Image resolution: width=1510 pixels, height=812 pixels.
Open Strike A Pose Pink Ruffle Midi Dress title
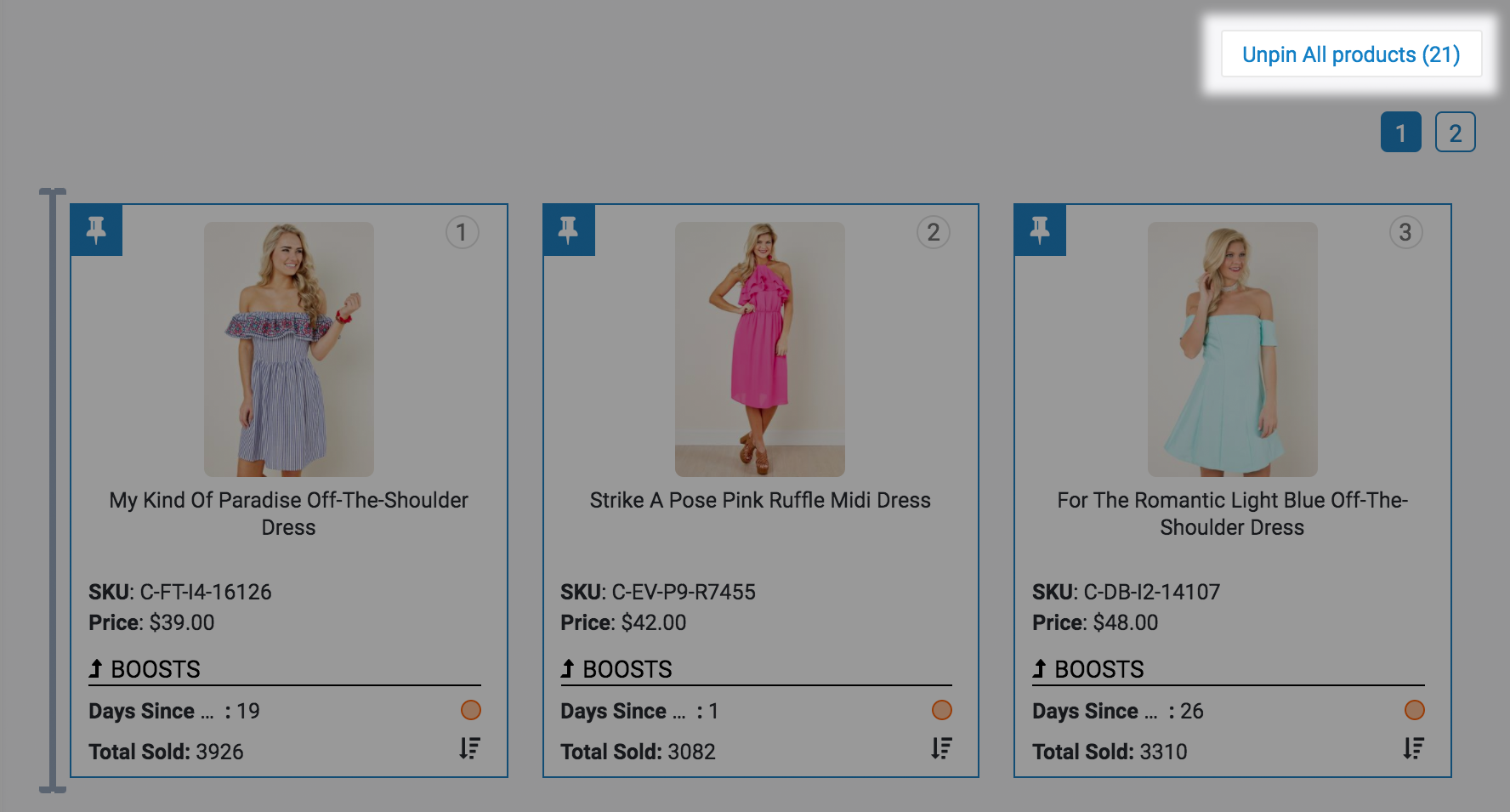(760, 500)
